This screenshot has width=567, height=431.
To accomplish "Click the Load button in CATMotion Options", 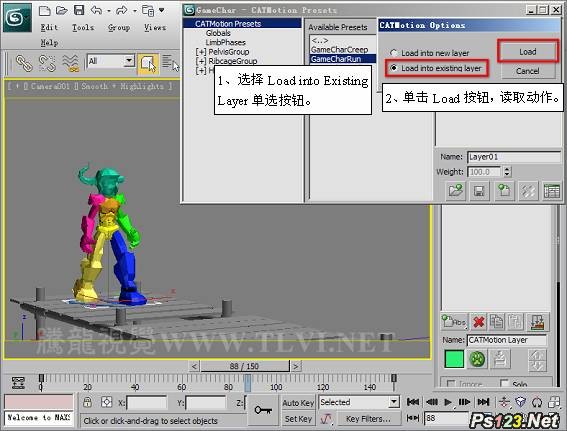I will tap(528, 51).
